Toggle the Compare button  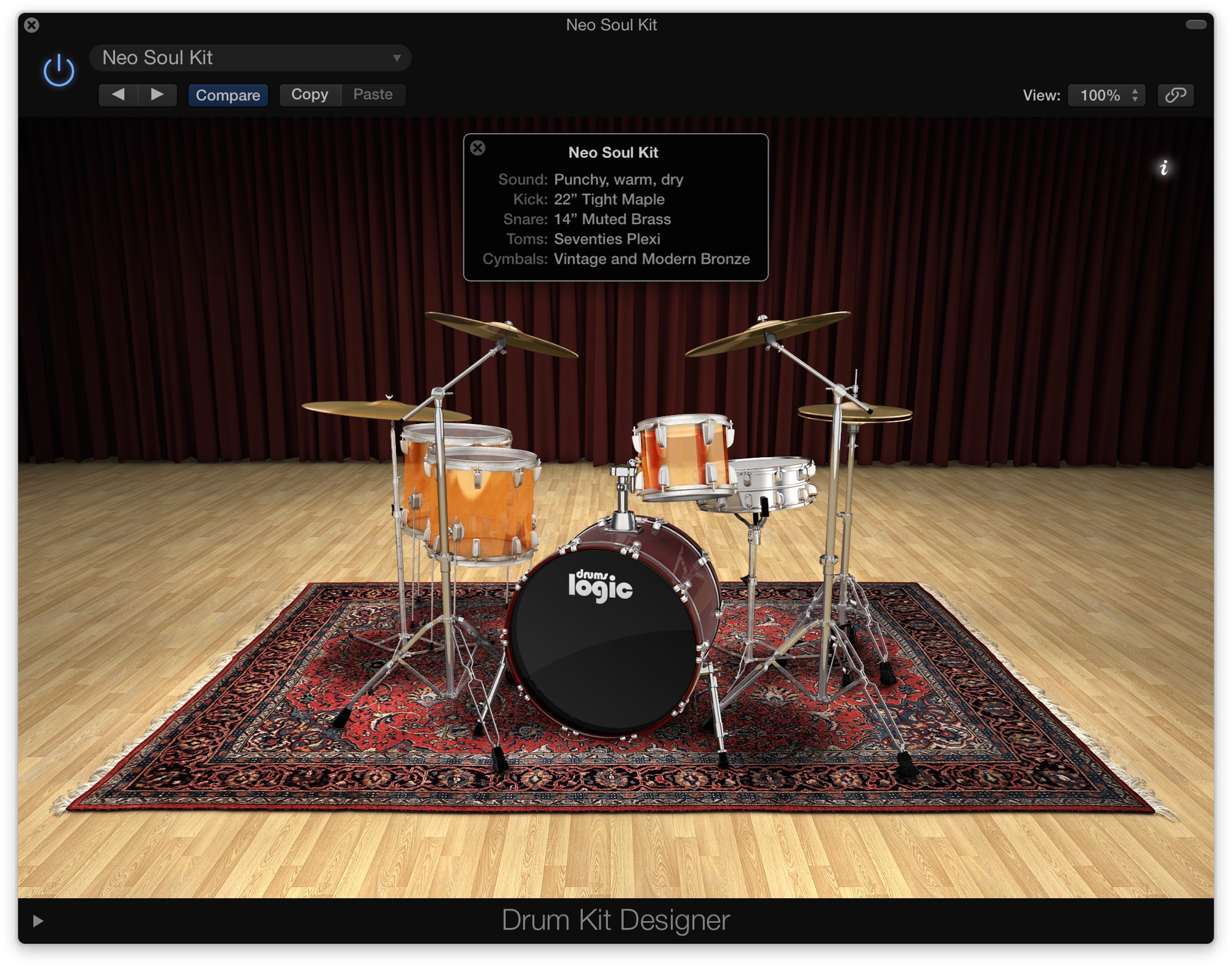[228, 95]
